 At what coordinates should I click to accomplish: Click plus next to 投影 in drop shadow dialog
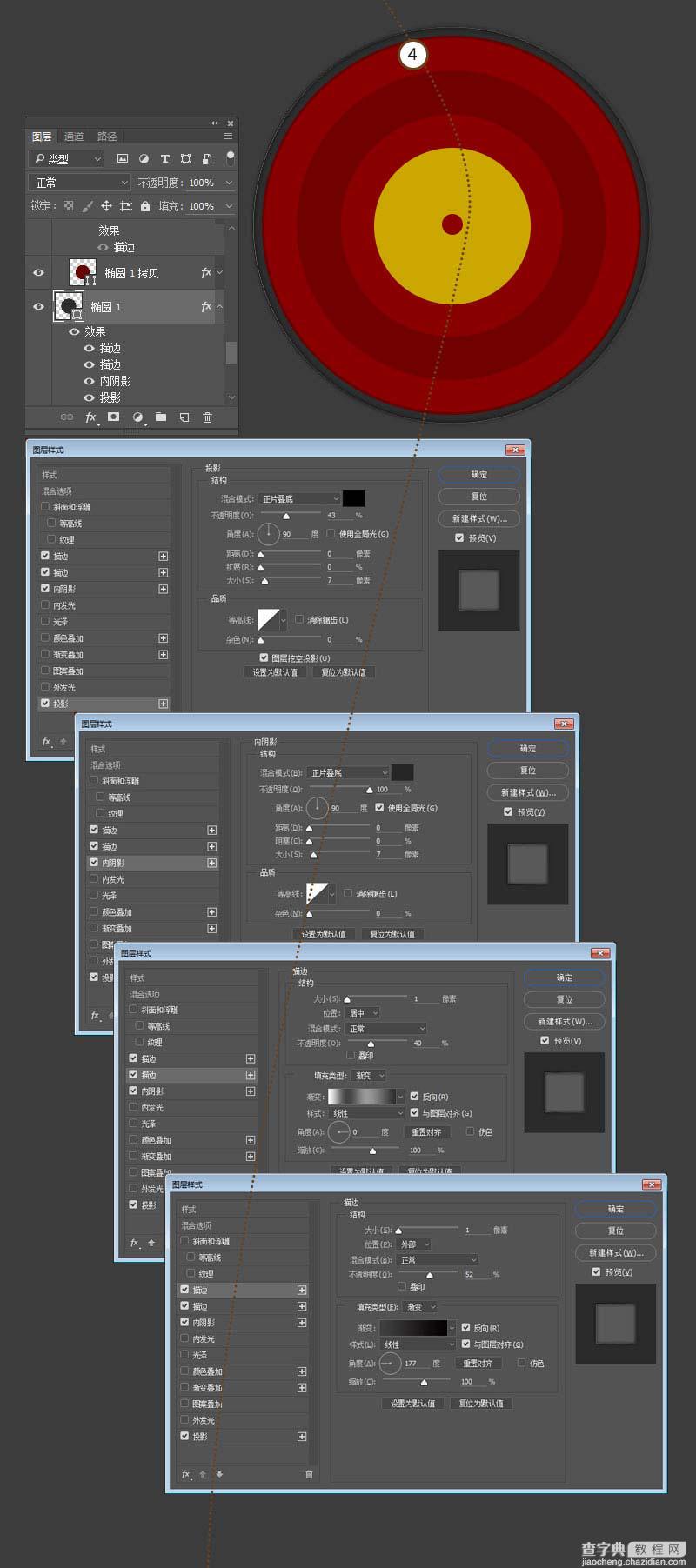click(163, 704)
